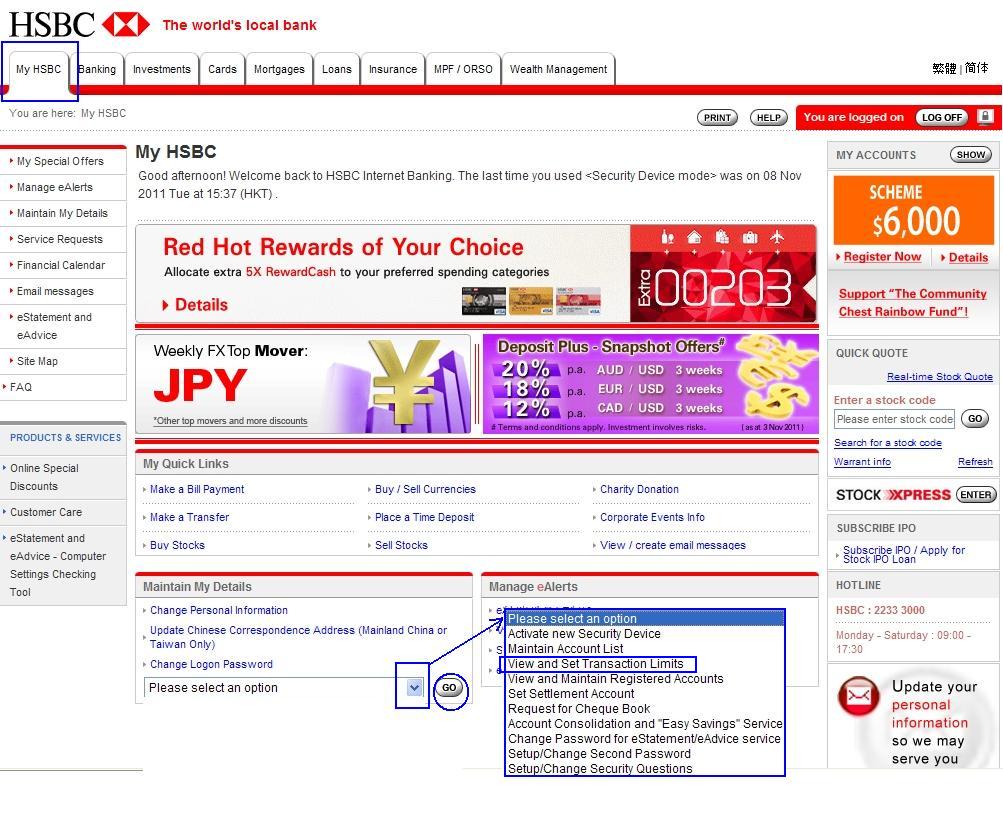The image size is (1003, 825).
Task: Go to the Mortgages tab
Action: click(x=279, y=69)
